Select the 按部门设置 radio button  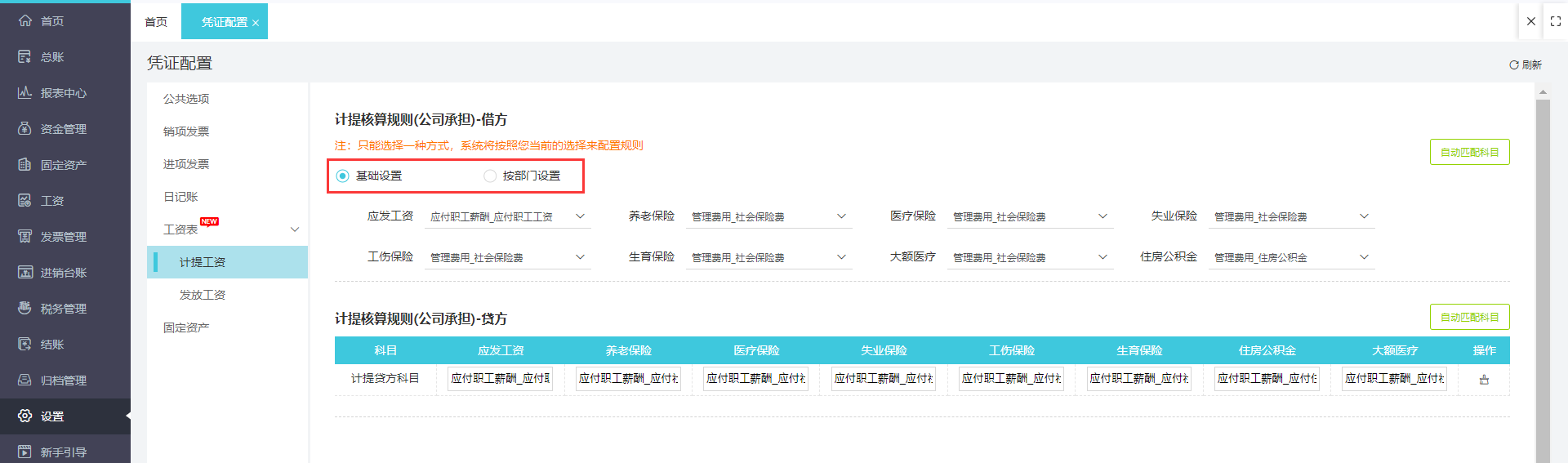pyautogui.click(x=490, y=176)
